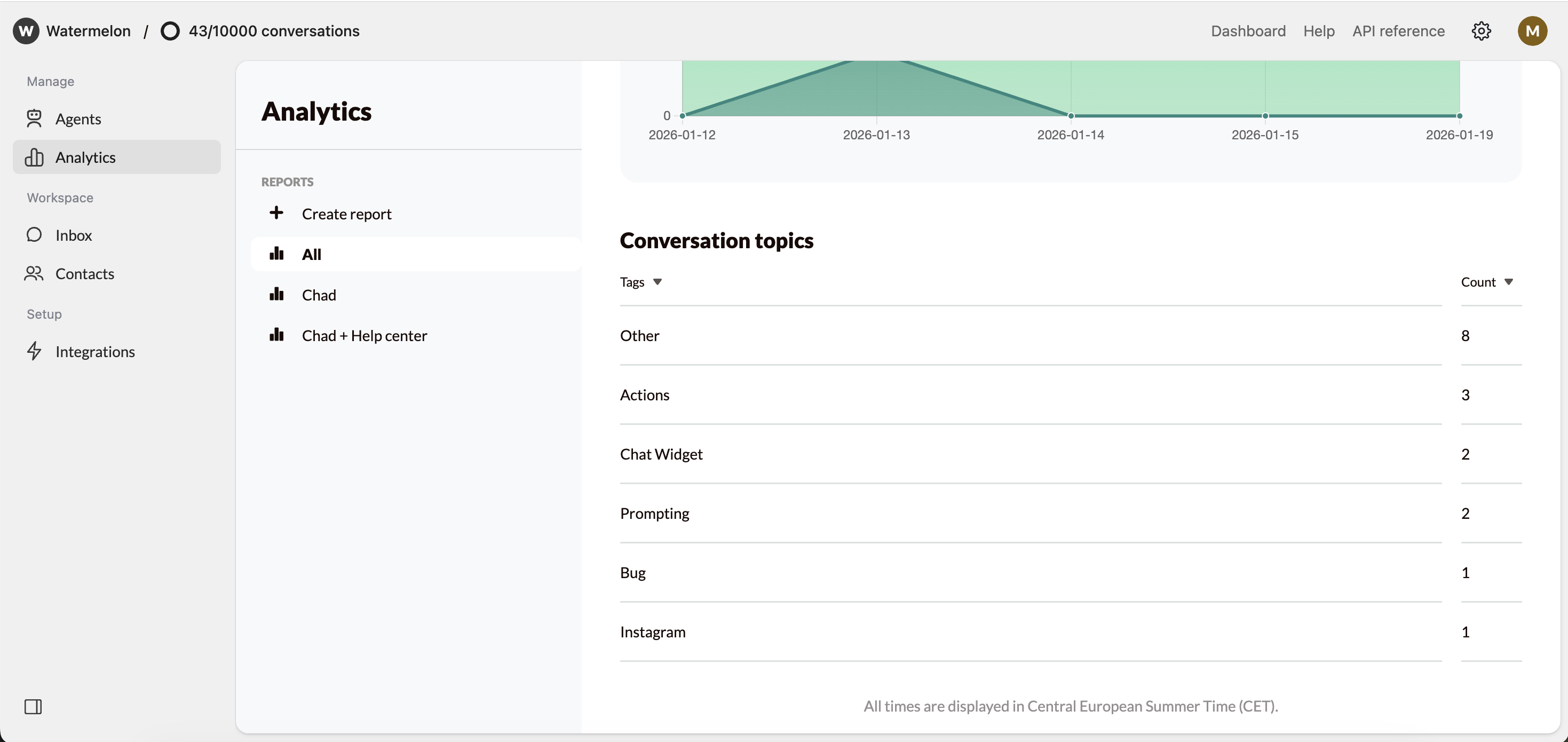
Task: Click the Inbox chat bubble icon
Action: point(34,235)
